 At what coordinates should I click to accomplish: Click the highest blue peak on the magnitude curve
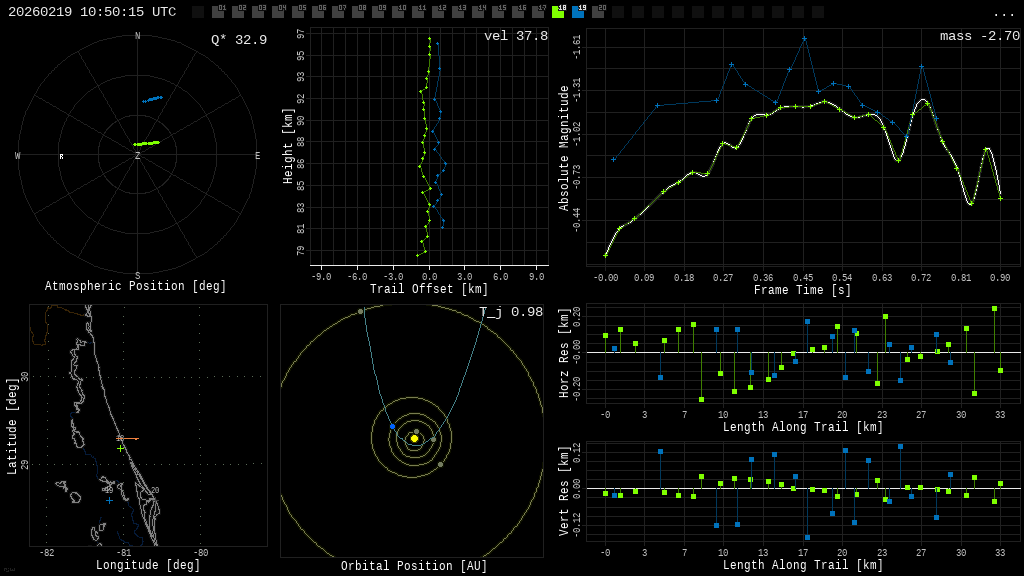[804, 39]
